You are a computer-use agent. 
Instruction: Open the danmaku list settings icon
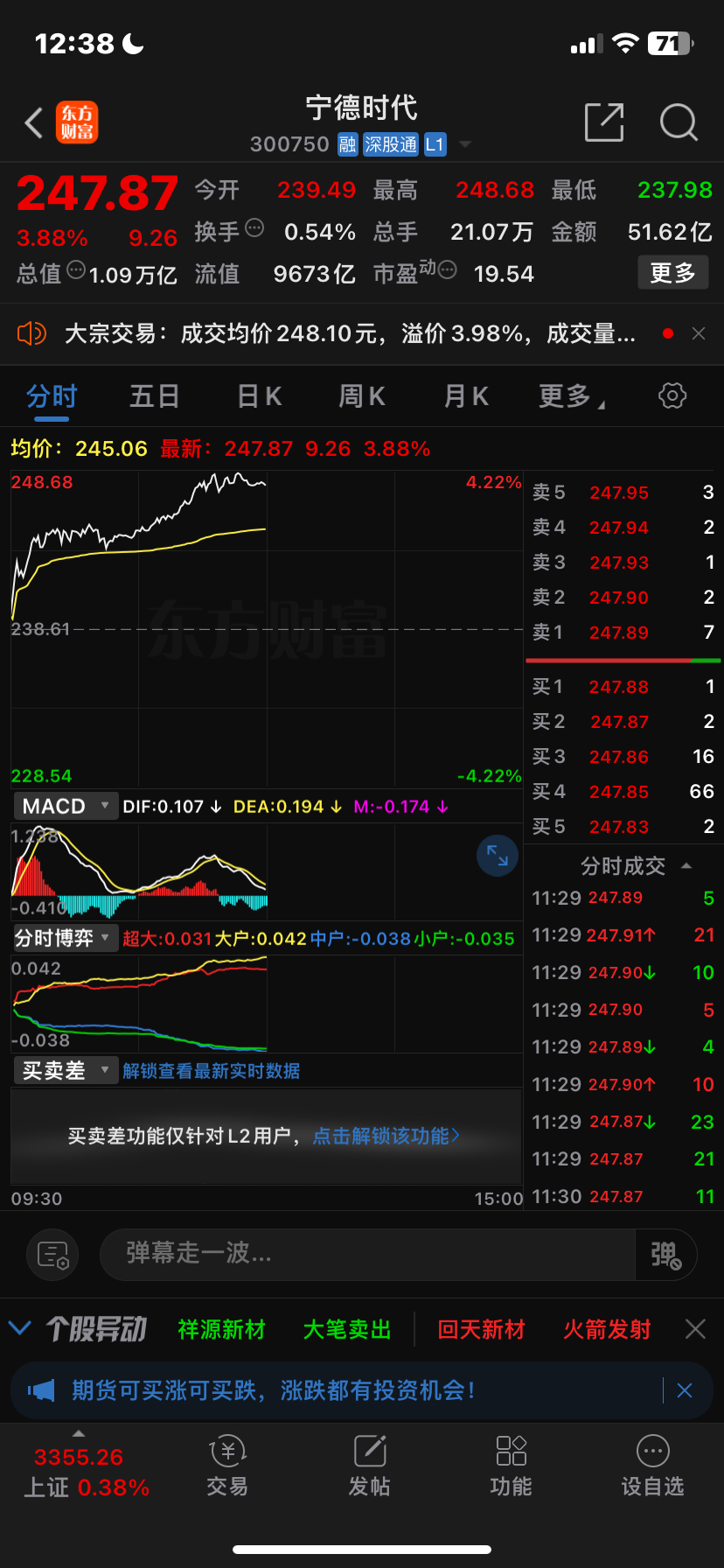(x=52, y=1255)
